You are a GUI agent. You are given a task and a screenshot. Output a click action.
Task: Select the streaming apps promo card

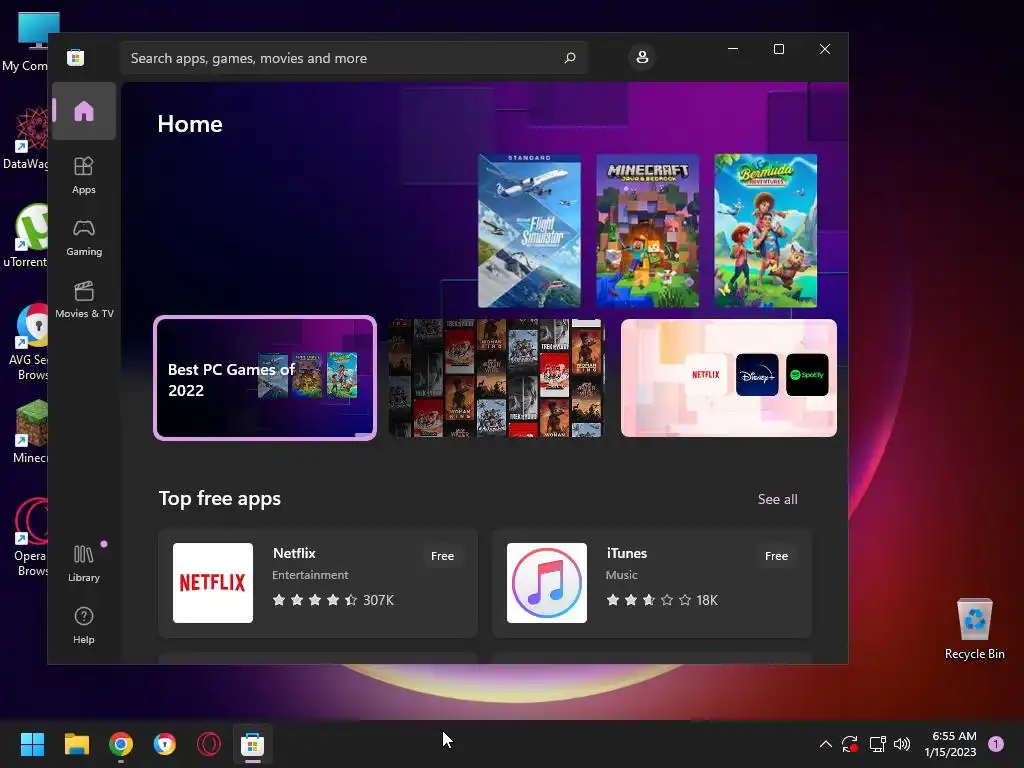(729, 378)
